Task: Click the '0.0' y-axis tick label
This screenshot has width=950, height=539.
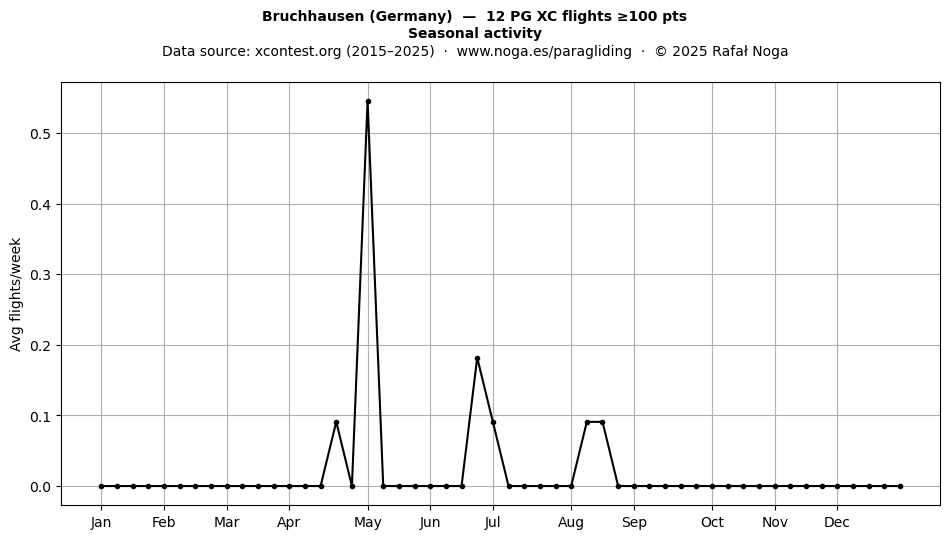Action: tap(41, 487)
